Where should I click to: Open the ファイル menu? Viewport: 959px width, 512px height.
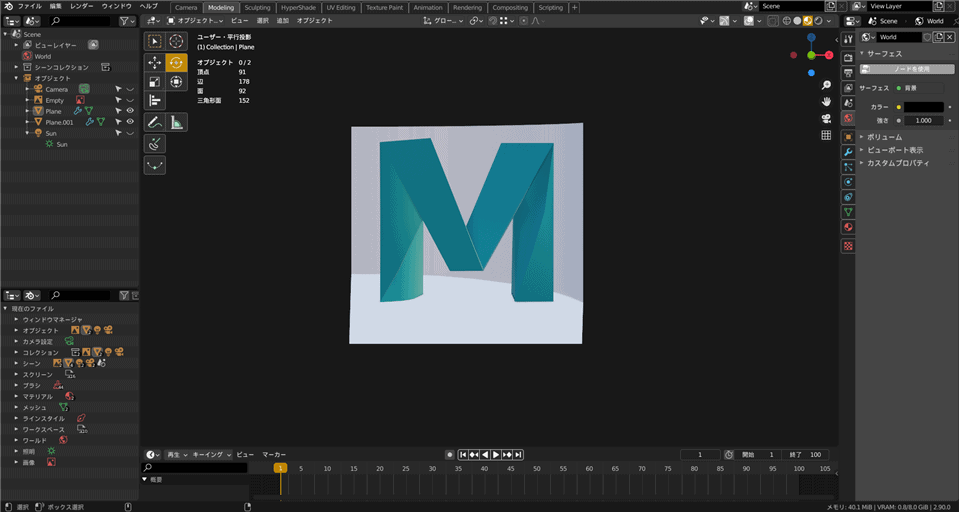pos(29,6)
